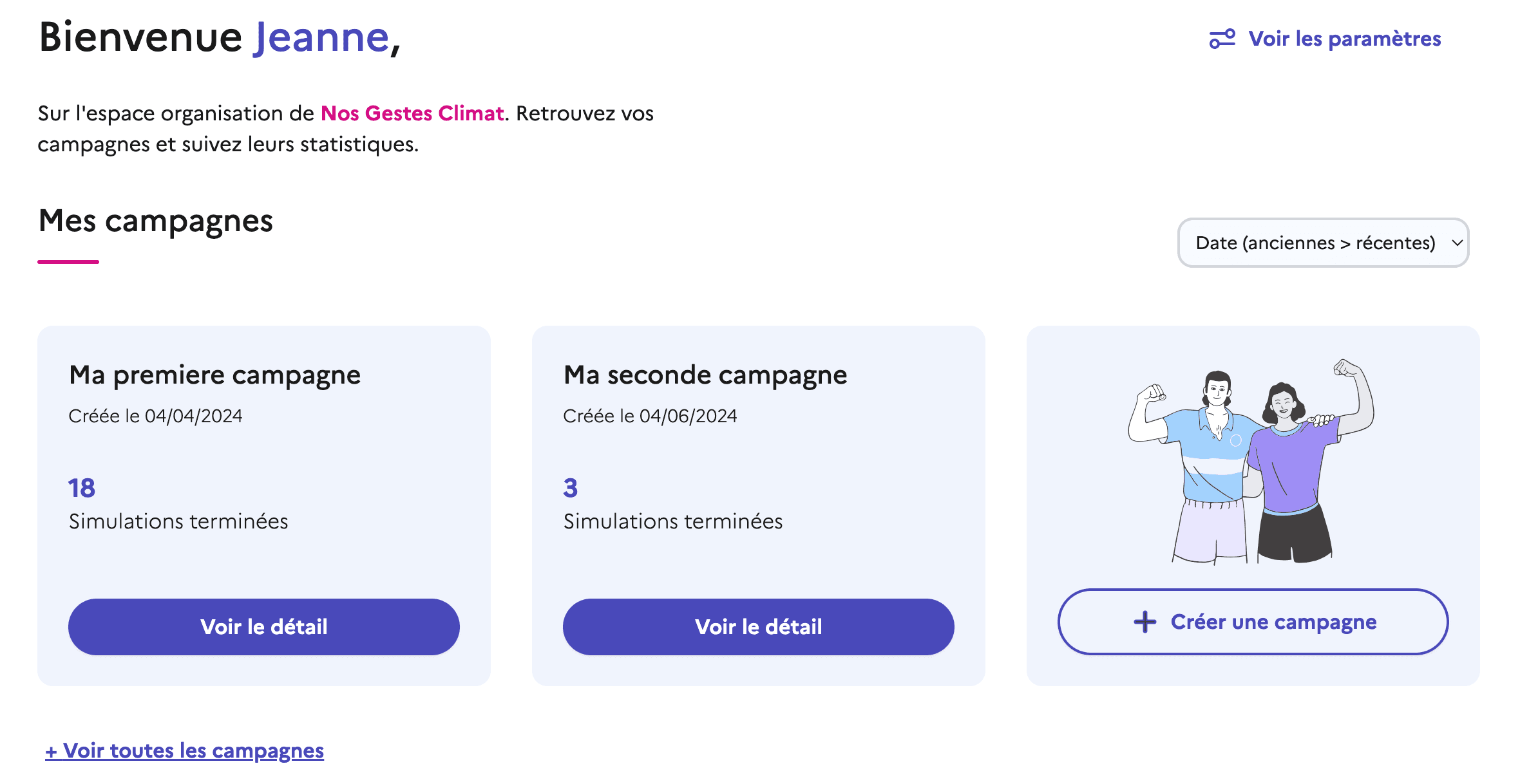Open details for Ma premiere campagne
The width and height of the screenshot is (1520, 784).
263,626
